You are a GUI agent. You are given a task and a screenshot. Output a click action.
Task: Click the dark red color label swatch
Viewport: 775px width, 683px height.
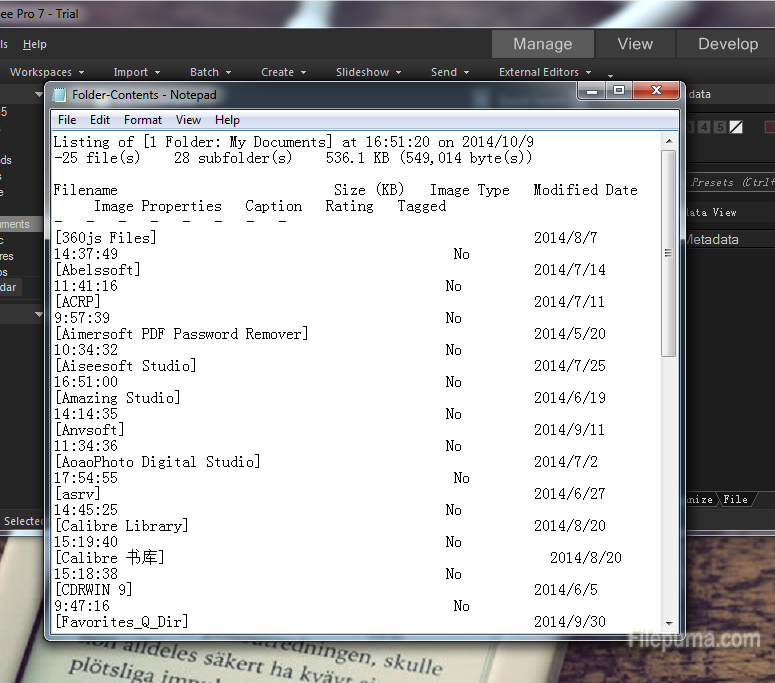point(769,127)
